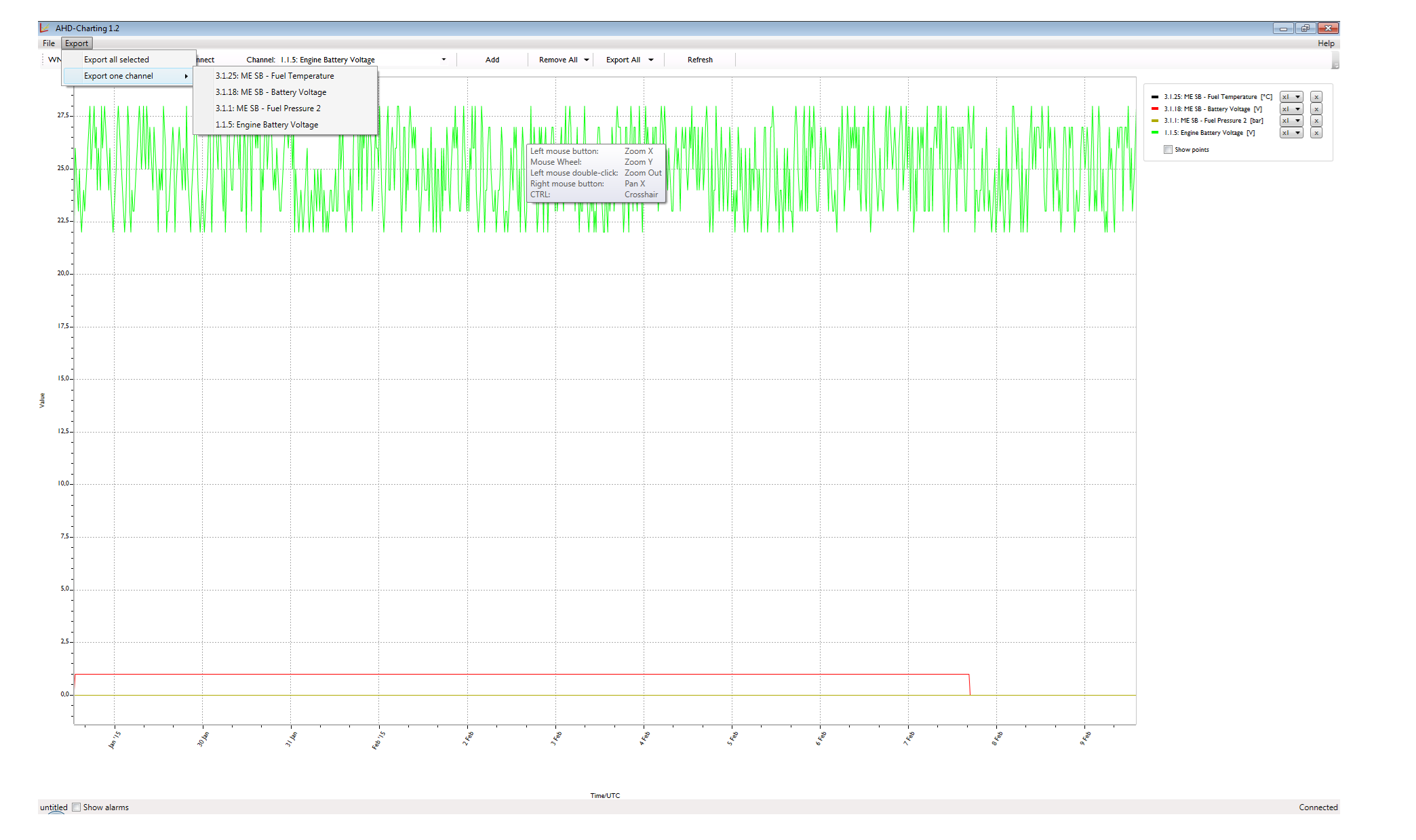The height and width of the screenshot is (840, 1416).
Task: Open Fuel Temperature x1 scale dropdown
Action: (x=1291, y=97)
